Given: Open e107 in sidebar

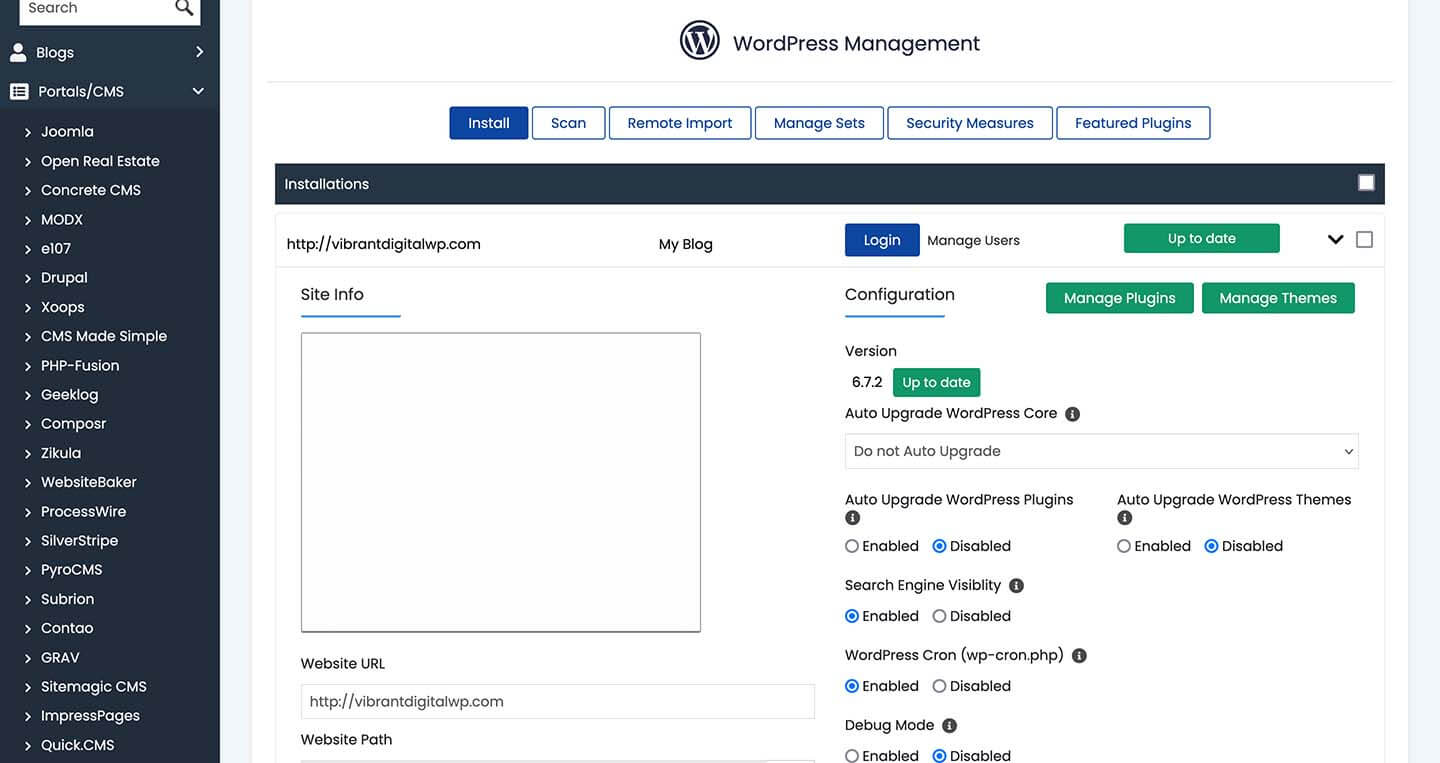Looking at the screenshot, I should click(x=55, y=249).
